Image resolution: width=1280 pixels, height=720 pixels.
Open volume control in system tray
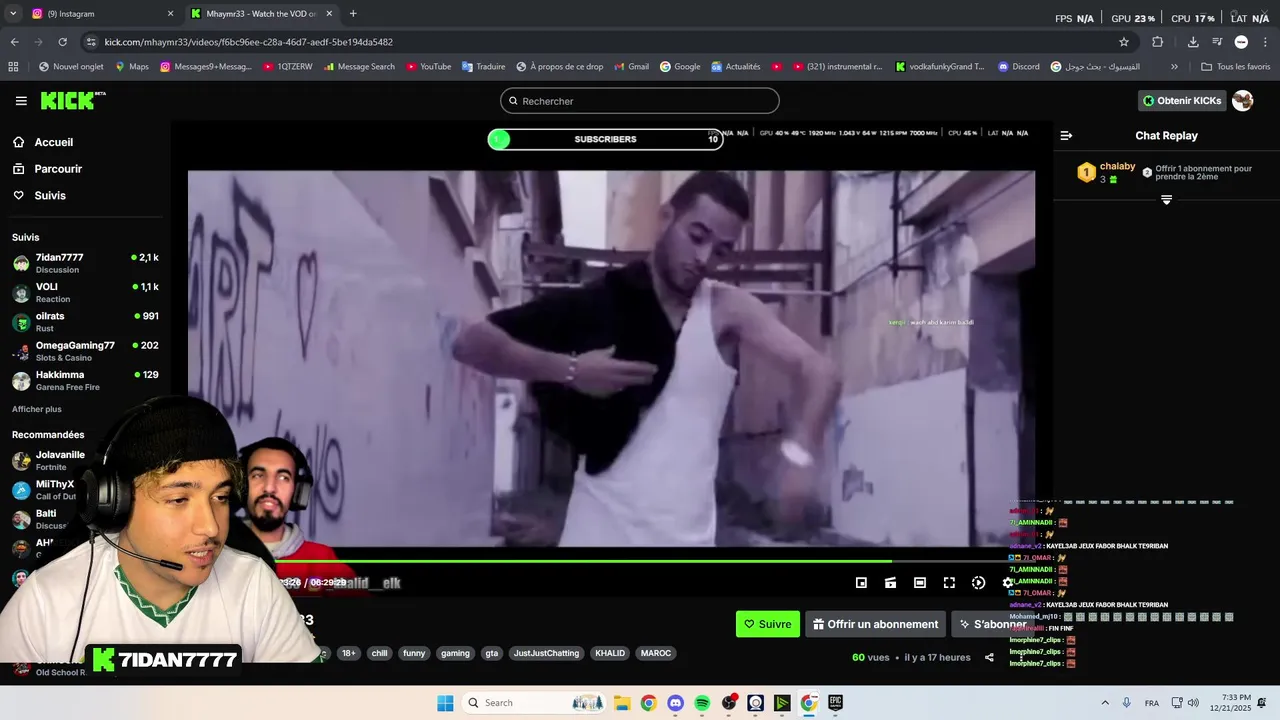click(1193, 703)
